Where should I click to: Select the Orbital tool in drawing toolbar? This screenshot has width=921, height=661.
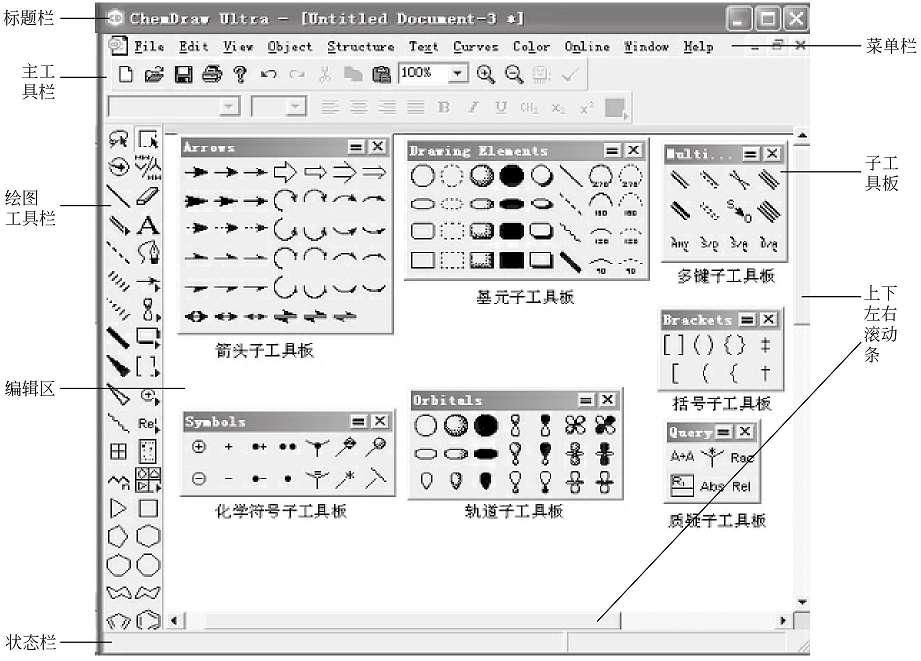(x=149, y=309)
